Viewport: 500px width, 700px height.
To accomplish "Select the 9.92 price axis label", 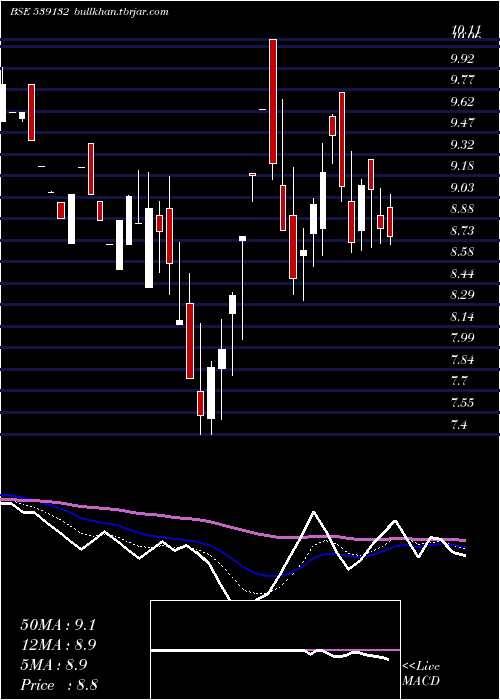I will 462,58.
